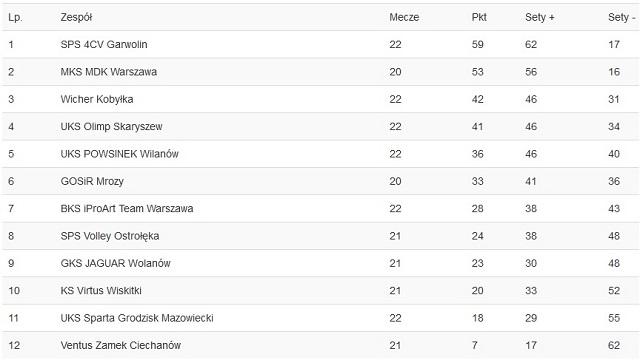Select SPS Volley Ostrołęka team name
The height and width of the screenshot is (360, 640).
click(x=110, y=236)
